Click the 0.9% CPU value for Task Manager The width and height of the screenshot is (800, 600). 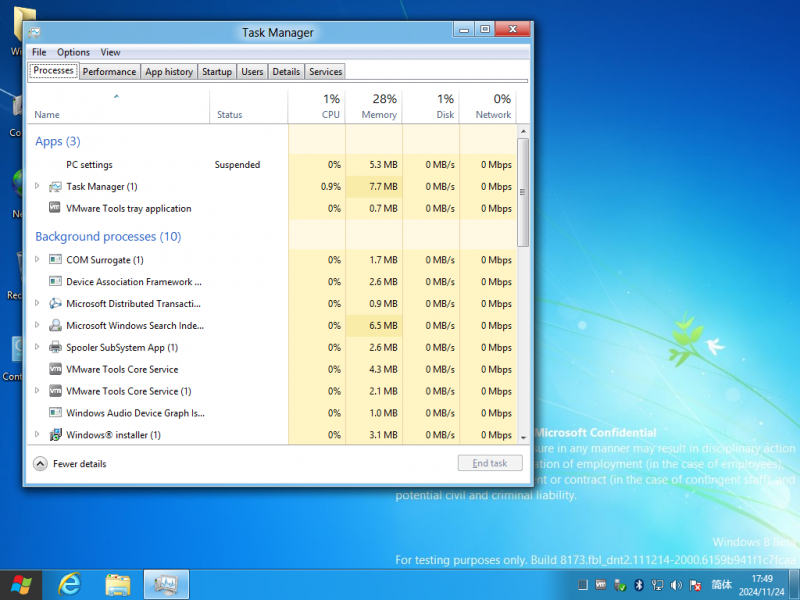[x=331, y=187]
